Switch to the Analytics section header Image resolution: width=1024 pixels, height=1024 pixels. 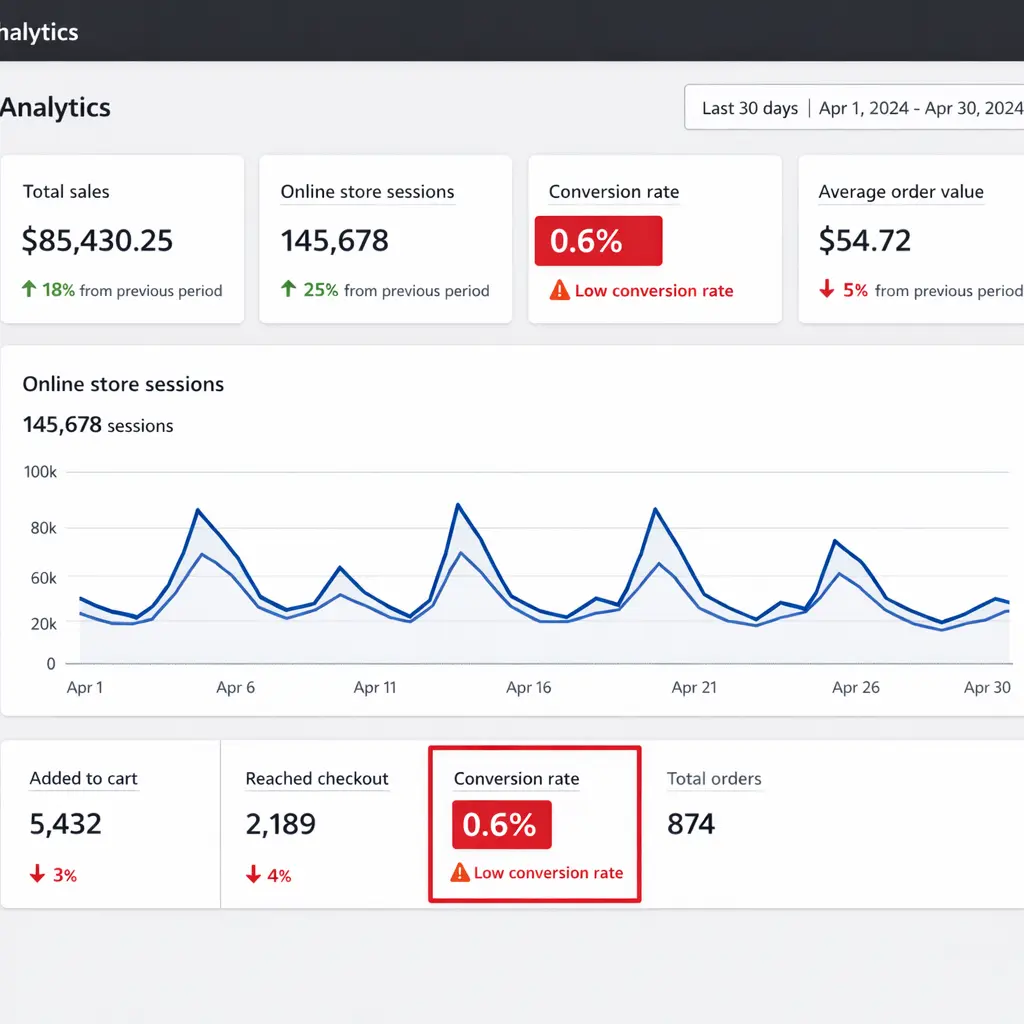pos(55,107)
